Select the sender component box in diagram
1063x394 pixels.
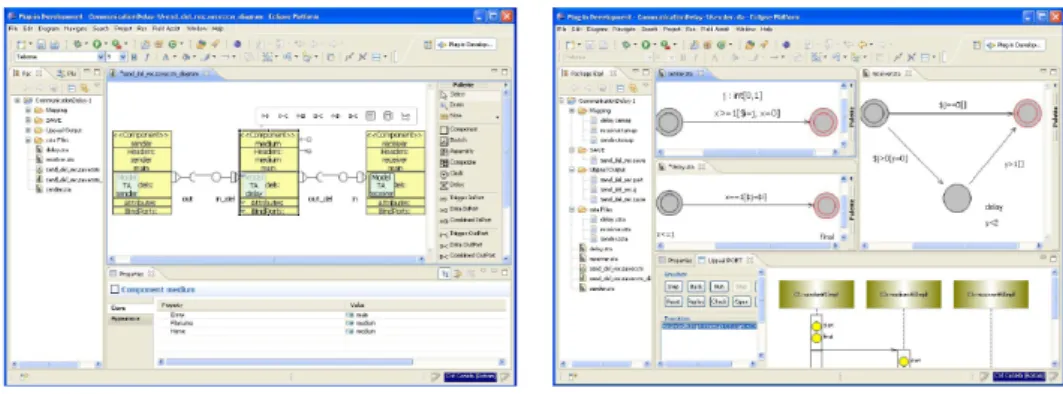pos(142,173)
